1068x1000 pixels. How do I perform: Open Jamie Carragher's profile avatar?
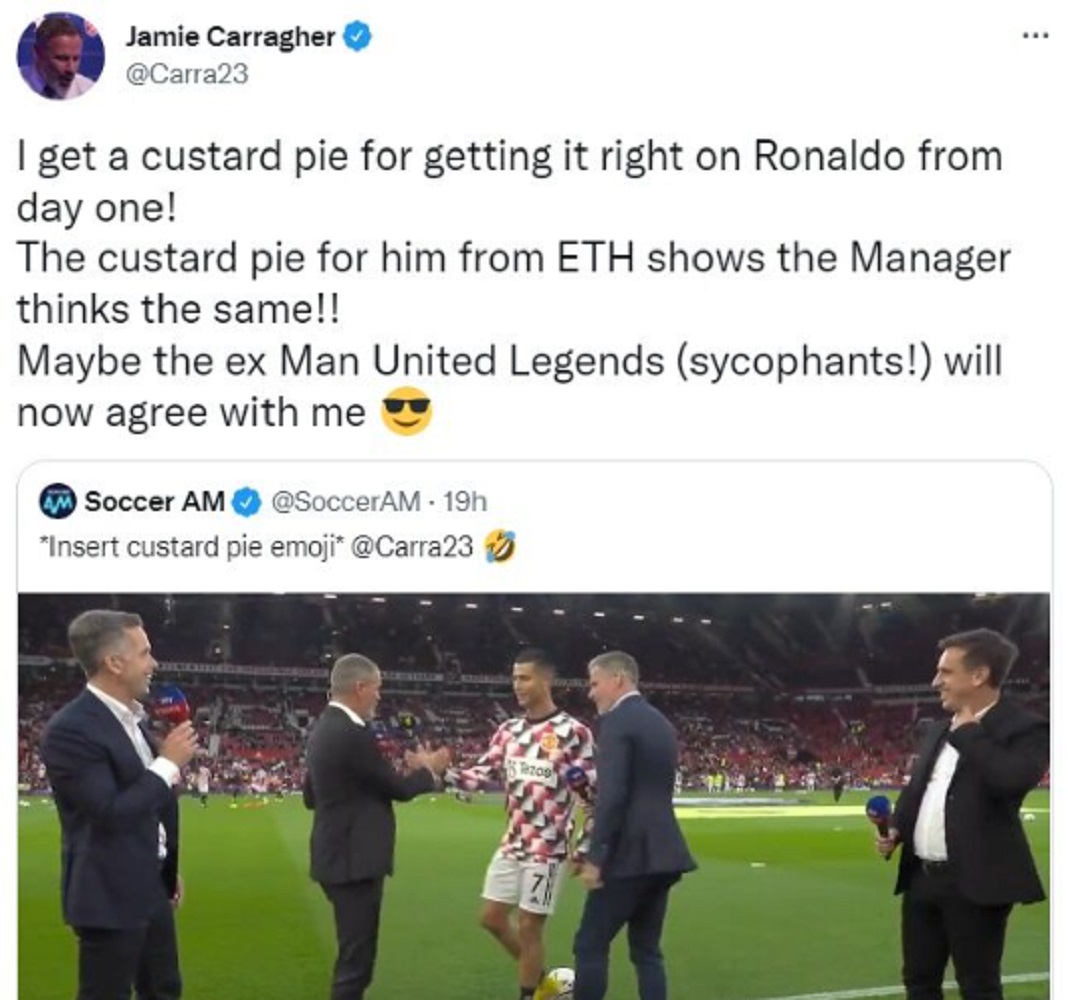tap(61, 56)
